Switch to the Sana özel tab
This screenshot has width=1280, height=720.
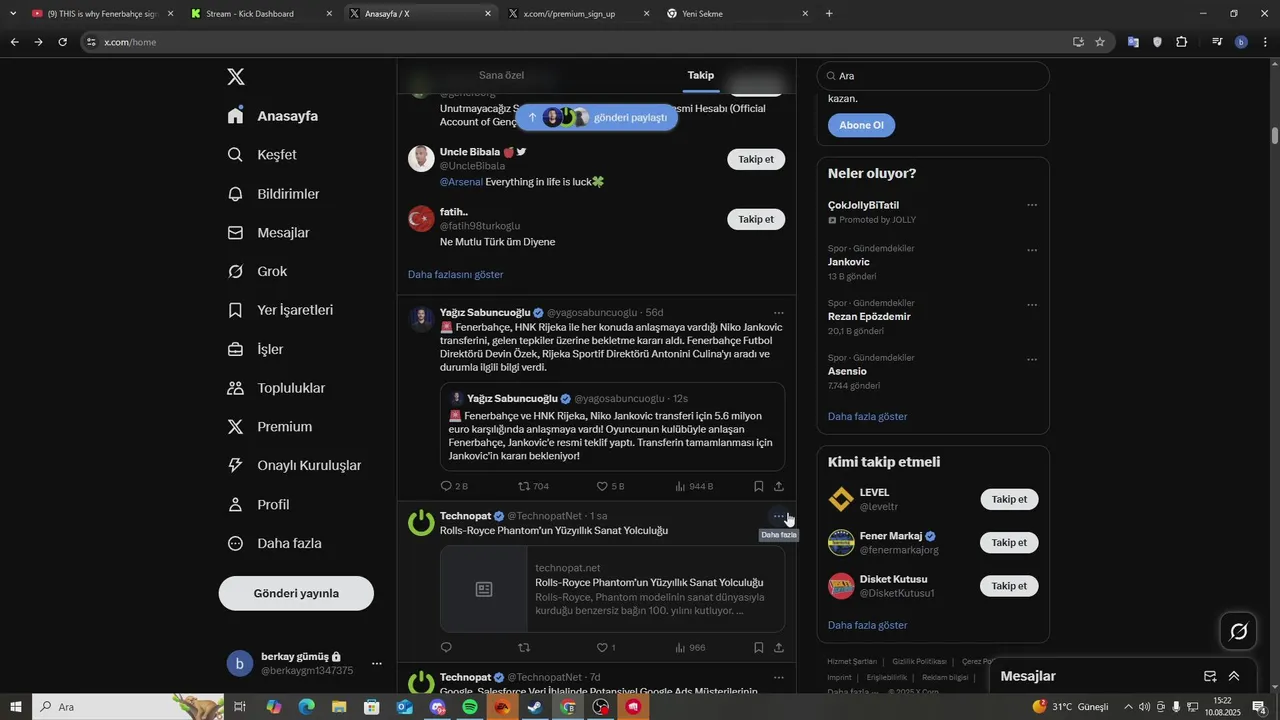(x=501, y=75)
